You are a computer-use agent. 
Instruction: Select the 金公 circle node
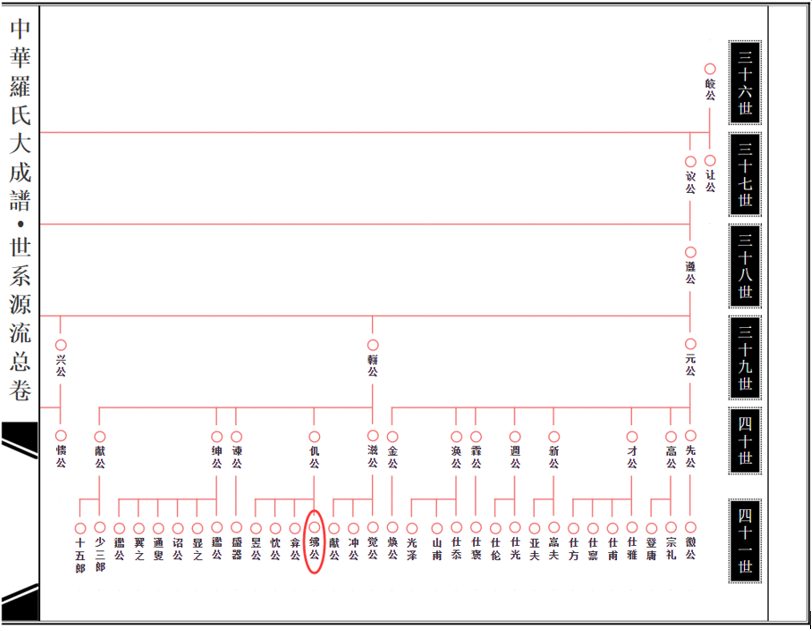pyautogui.click(x=392, y=437)
